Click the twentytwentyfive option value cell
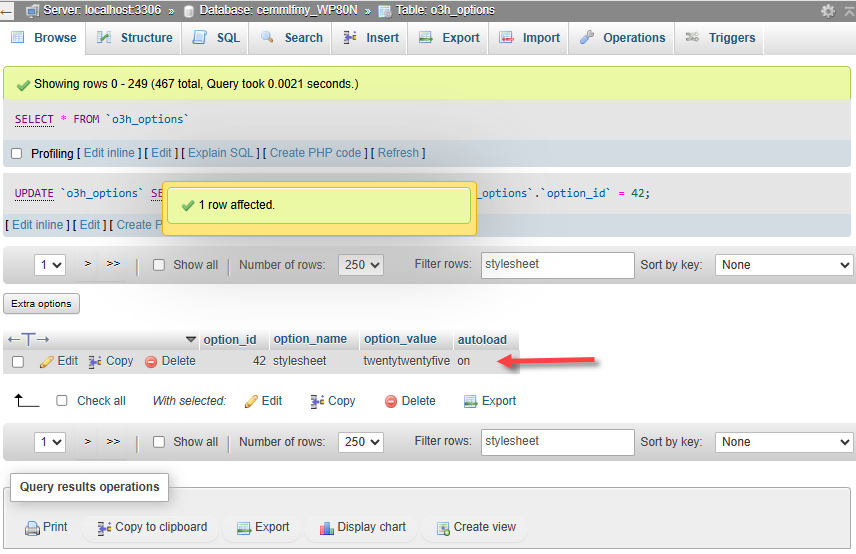 coord(407,361)
